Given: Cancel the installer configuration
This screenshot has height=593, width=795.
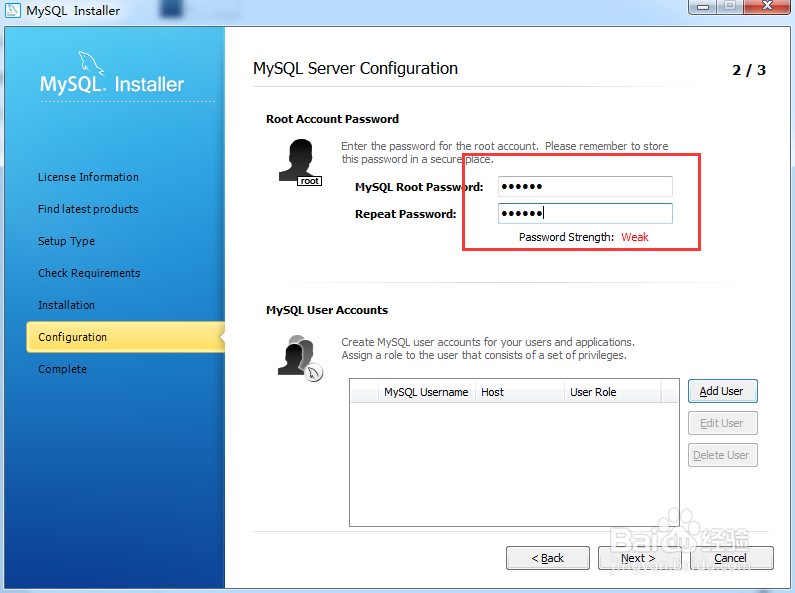Looking at the screenshot, I should (732, 558).
